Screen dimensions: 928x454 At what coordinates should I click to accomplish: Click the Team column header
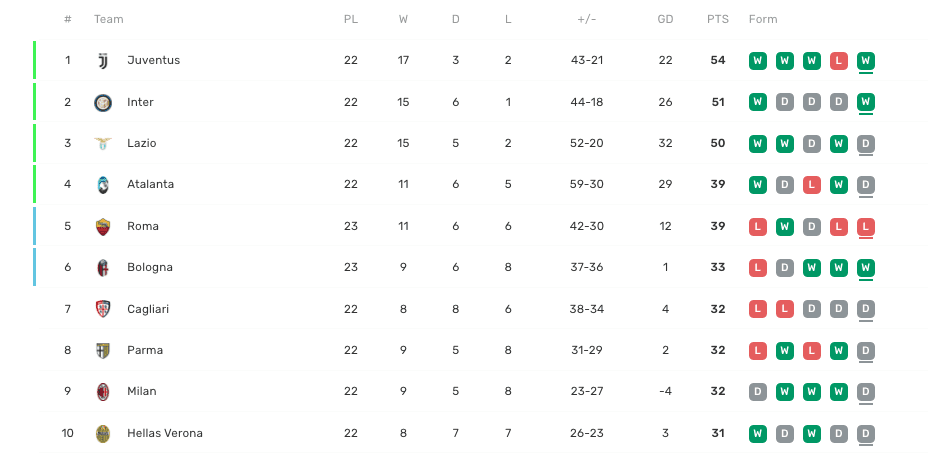pos(108,19)
